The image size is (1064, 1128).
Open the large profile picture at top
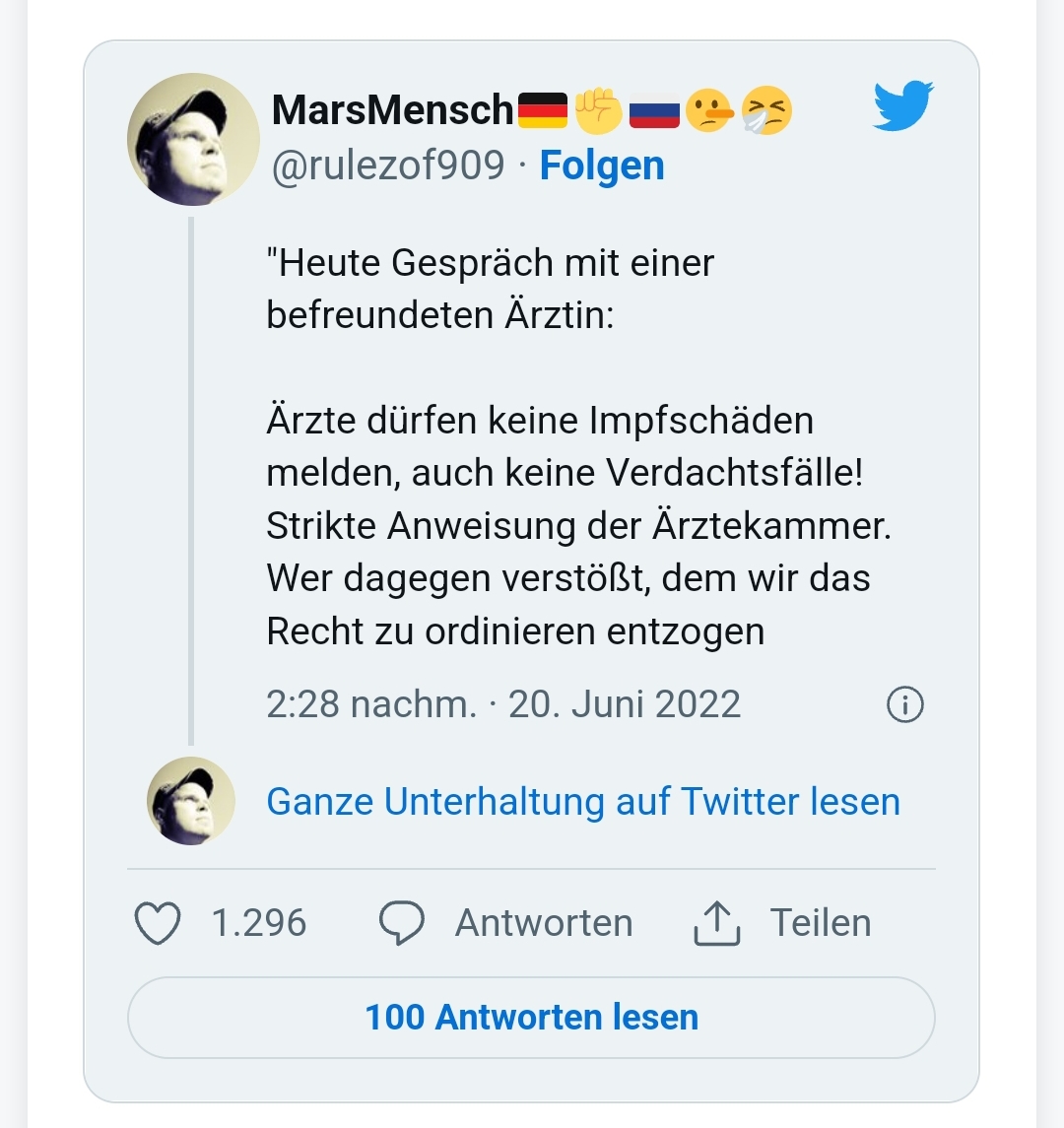tap(193, 139)
